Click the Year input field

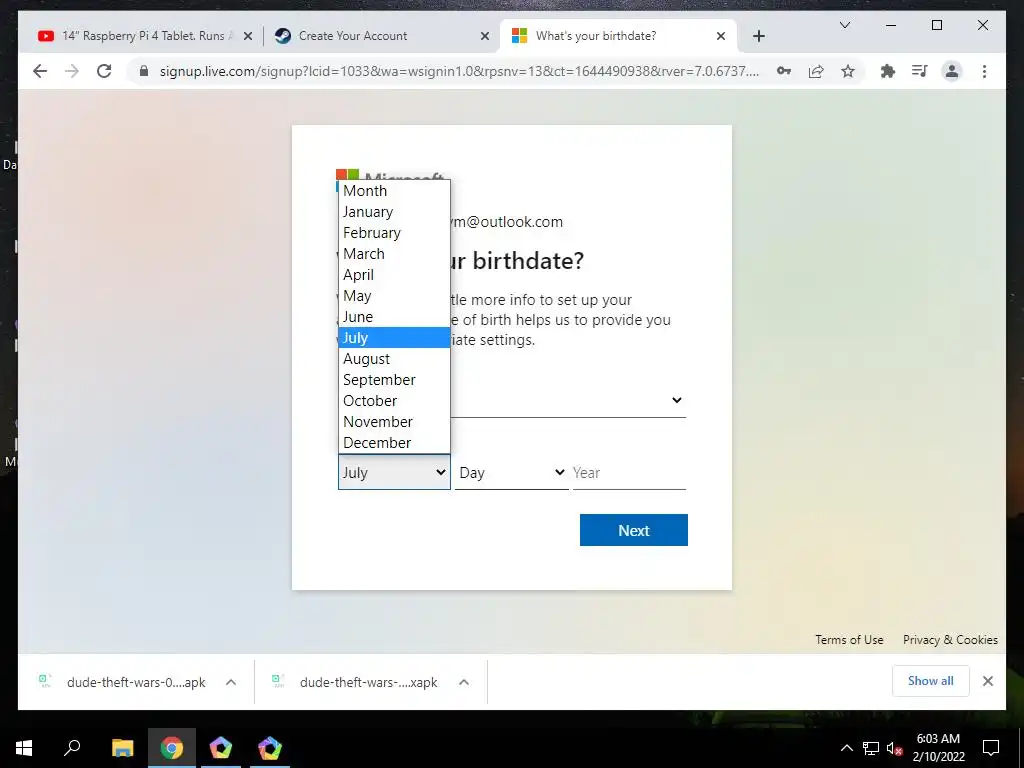point(629,472)
